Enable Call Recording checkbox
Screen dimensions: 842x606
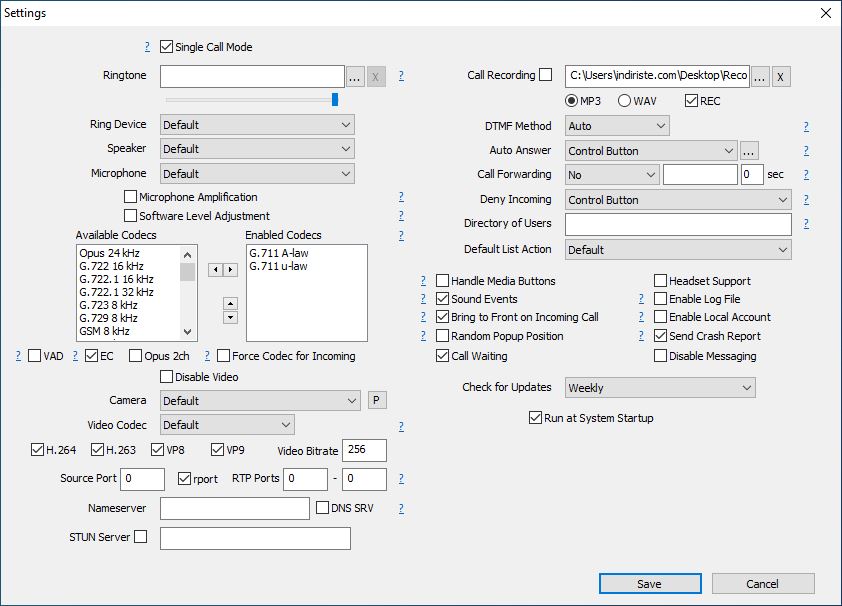tap(546, 75)
